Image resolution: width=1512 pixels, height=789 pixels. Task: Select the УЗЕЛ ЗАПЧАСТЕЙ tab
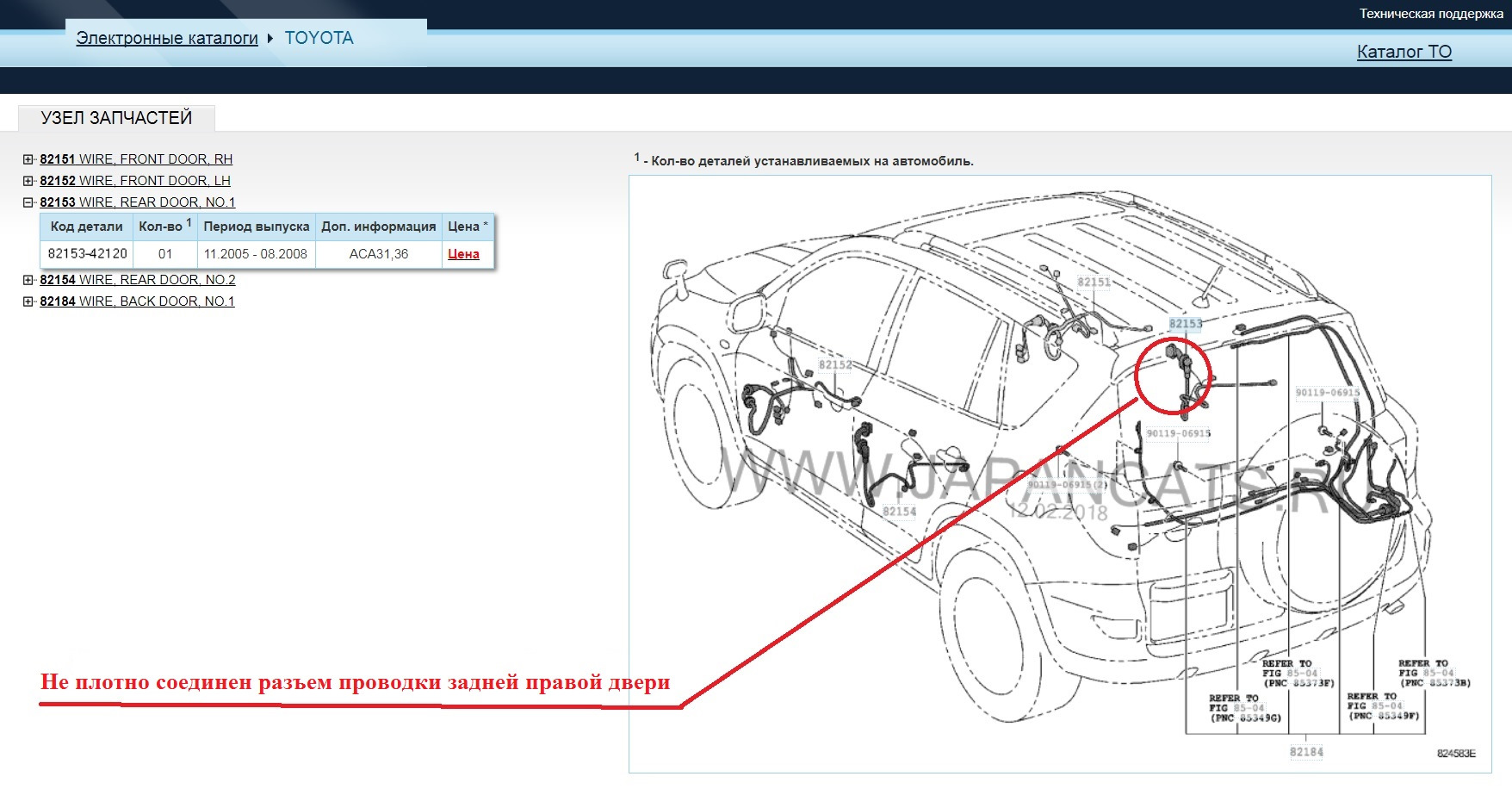[116, 118]
